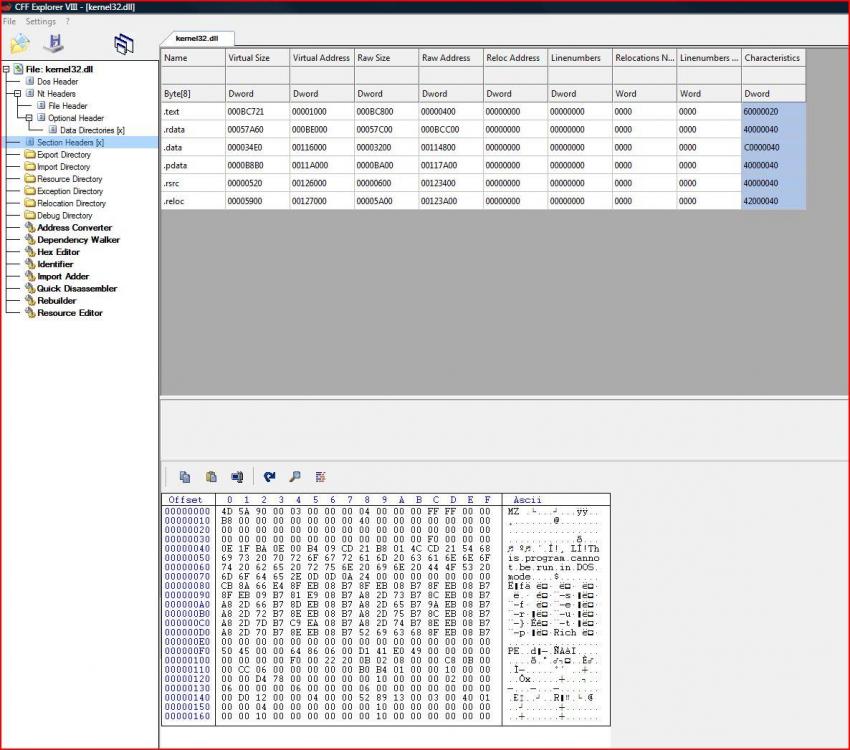The image size is (850, 750).
Task: Click the find magnifier in hex toolbar
Action: 295,477
